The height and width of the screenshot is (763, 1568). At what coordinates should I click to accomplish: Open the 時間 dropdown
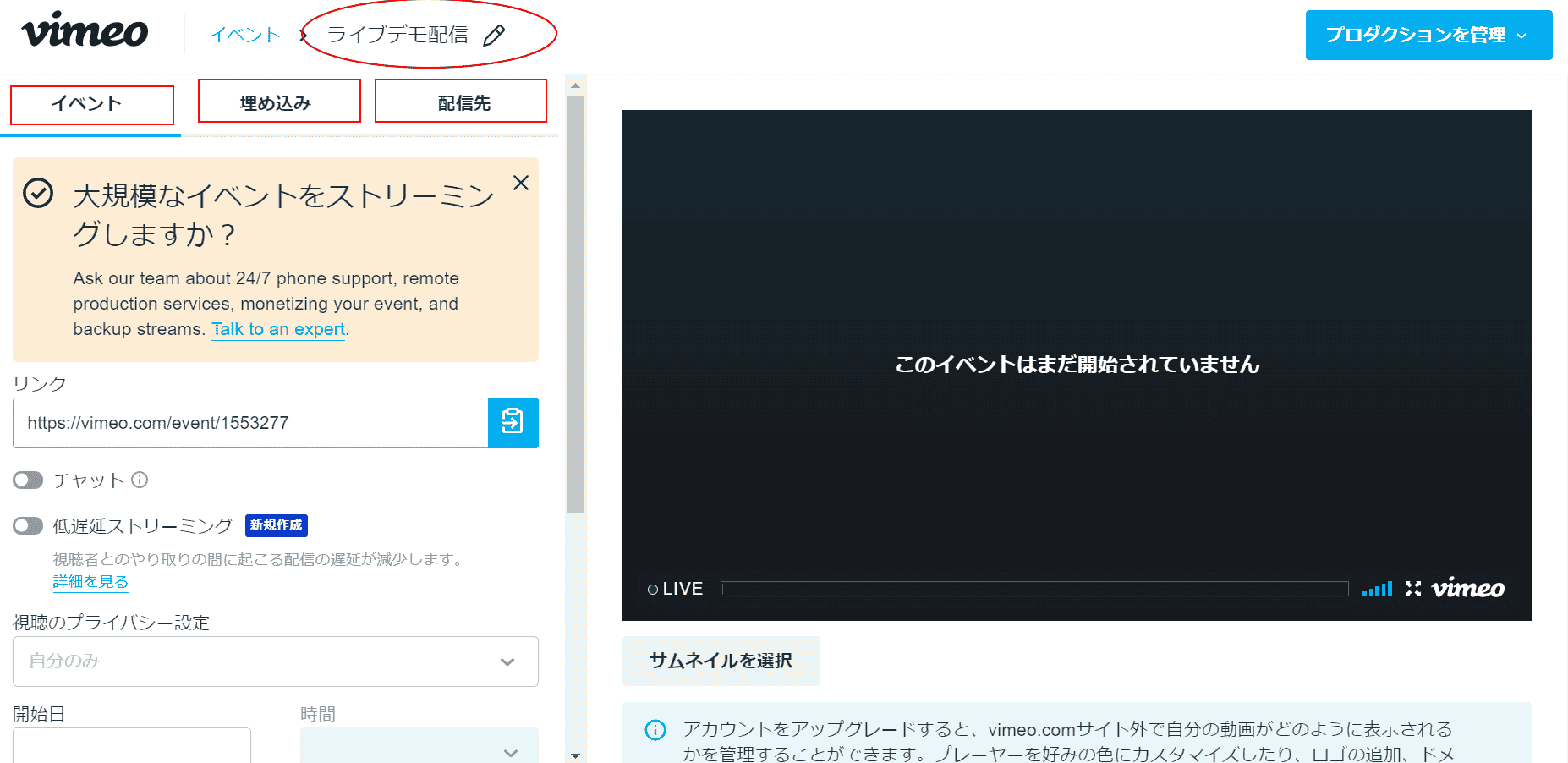(419, 748)
